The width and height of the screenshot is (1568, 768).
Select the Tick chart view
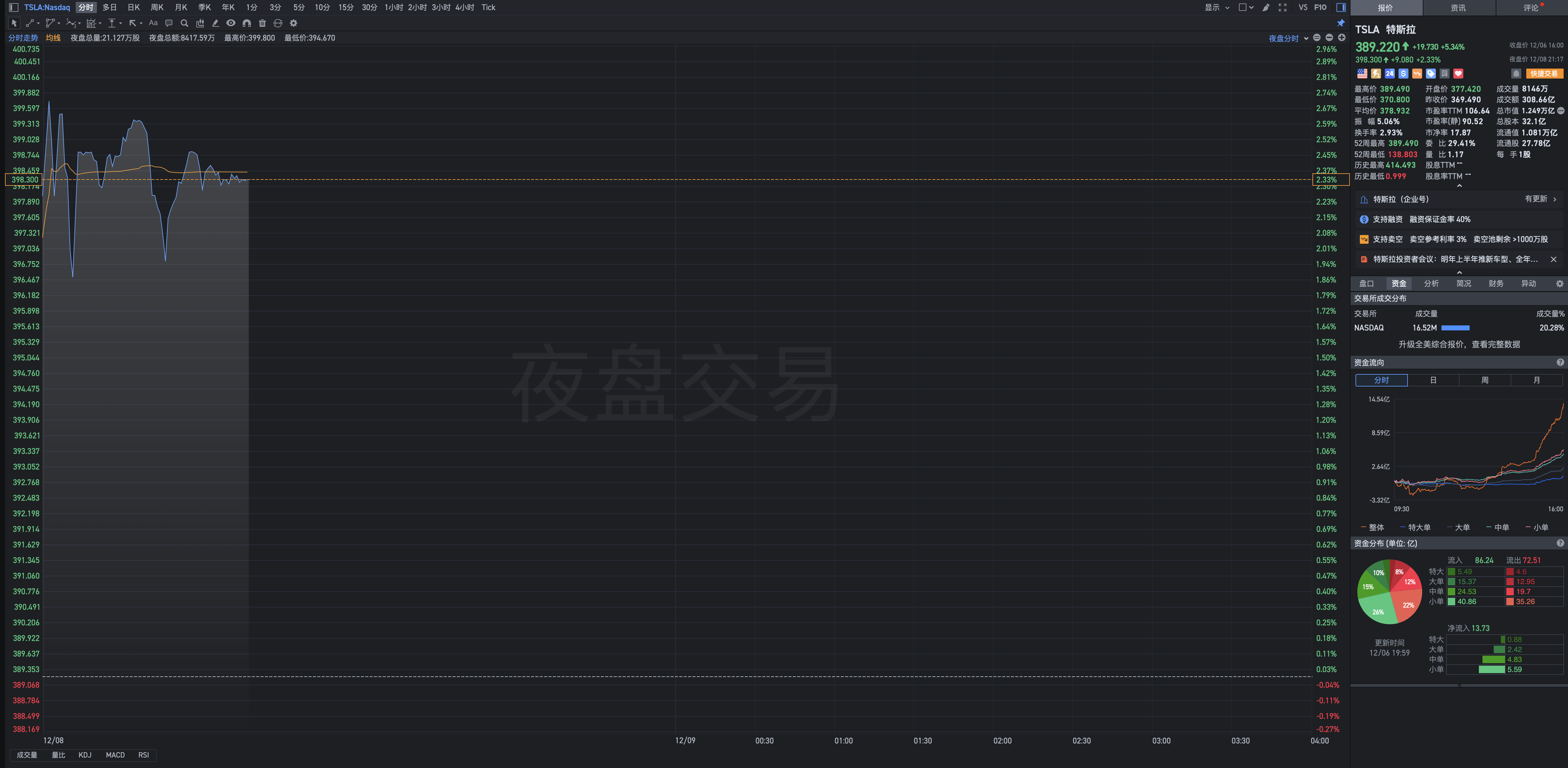(x=488, y=7)
